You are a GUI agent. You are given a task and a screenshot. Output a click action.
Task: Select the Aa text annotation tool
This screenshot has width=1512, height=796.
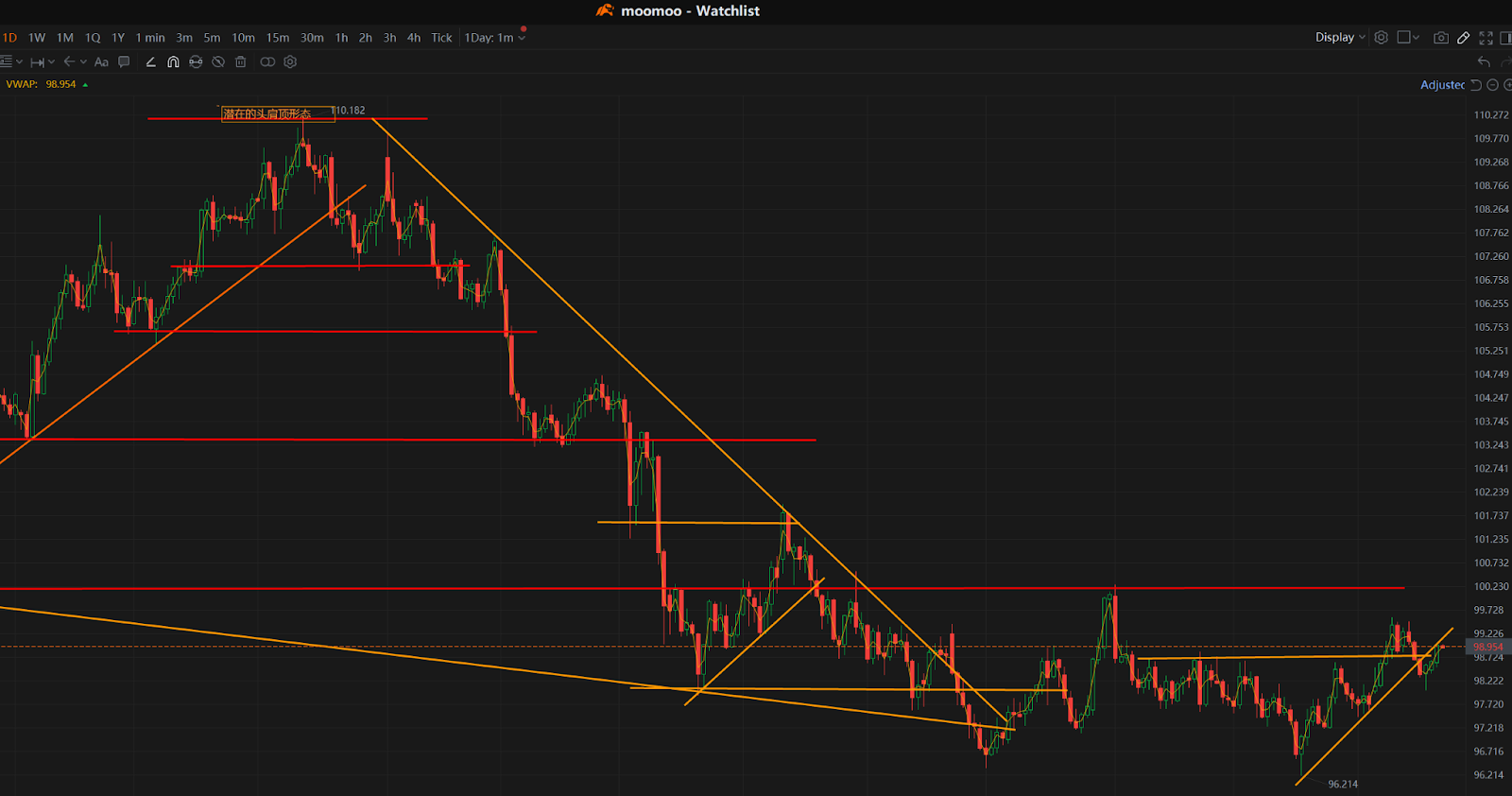(x=101, y=62)
